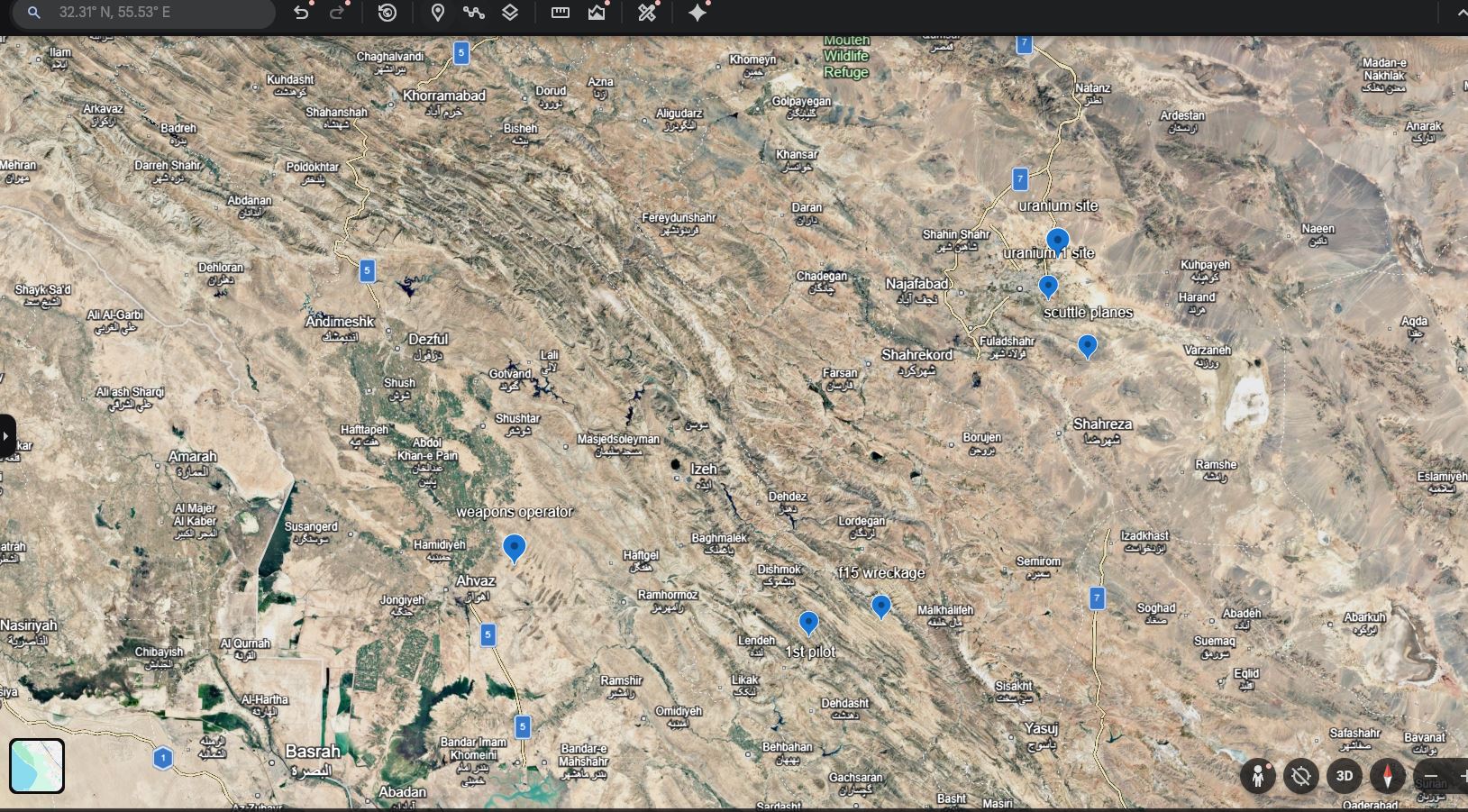Toggle the 3D view button

point(1345,776)
